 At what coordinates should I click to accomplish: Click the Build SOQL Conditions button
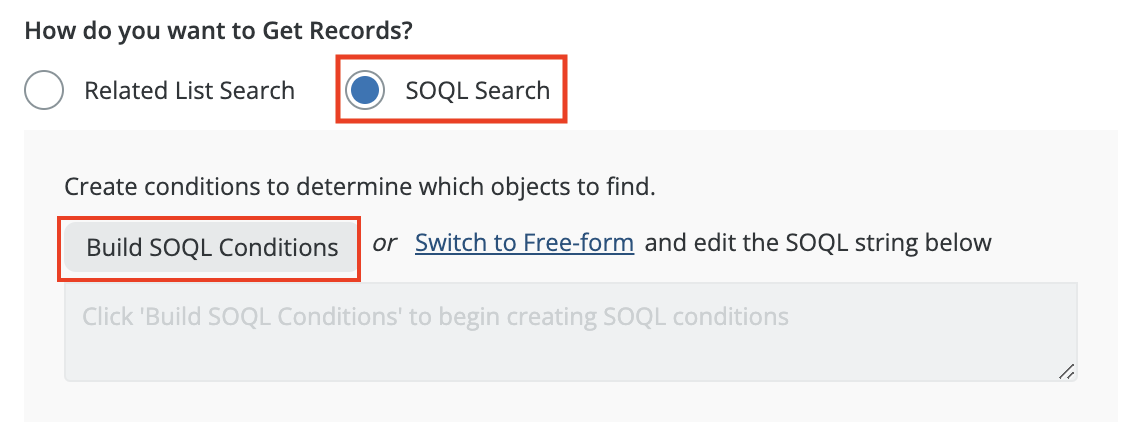pyautogui.click(x=212, y=247)
